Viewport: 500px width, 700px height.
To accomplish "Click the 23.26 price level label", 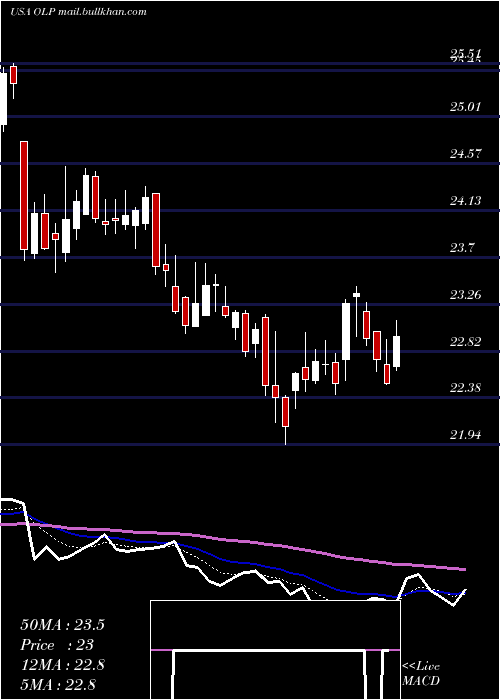I will (x=466, y=295).
